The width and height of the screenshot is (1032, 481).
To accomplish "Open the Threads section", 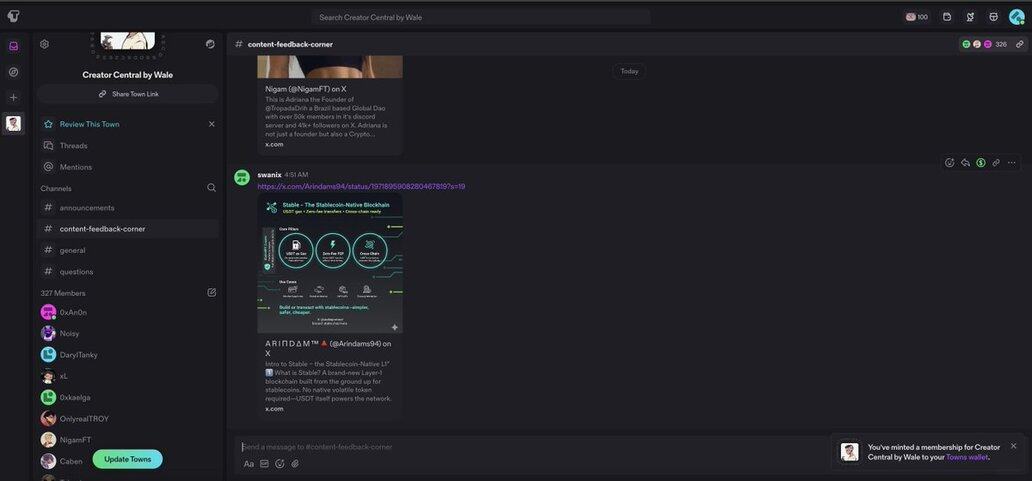I will [73, 146].
